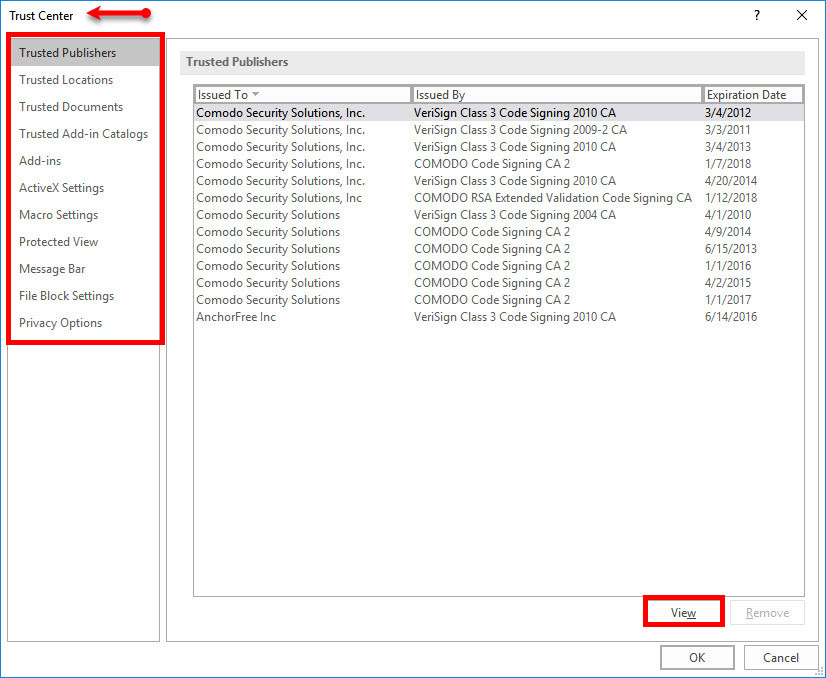Click the Issued To sort arrow

(x=255, y=94)
